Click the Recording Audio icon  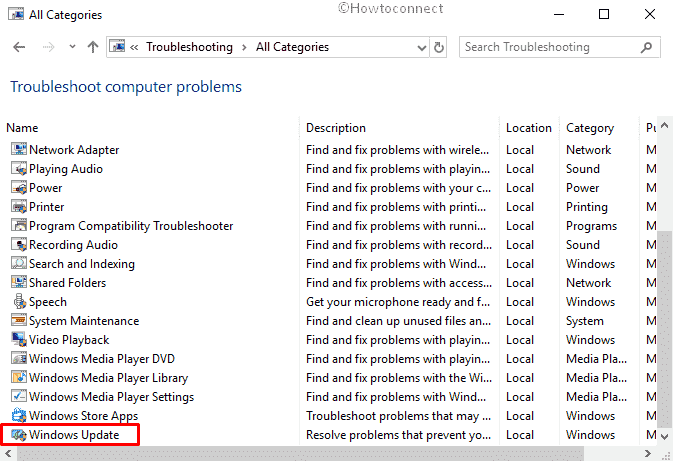[19, 245]
